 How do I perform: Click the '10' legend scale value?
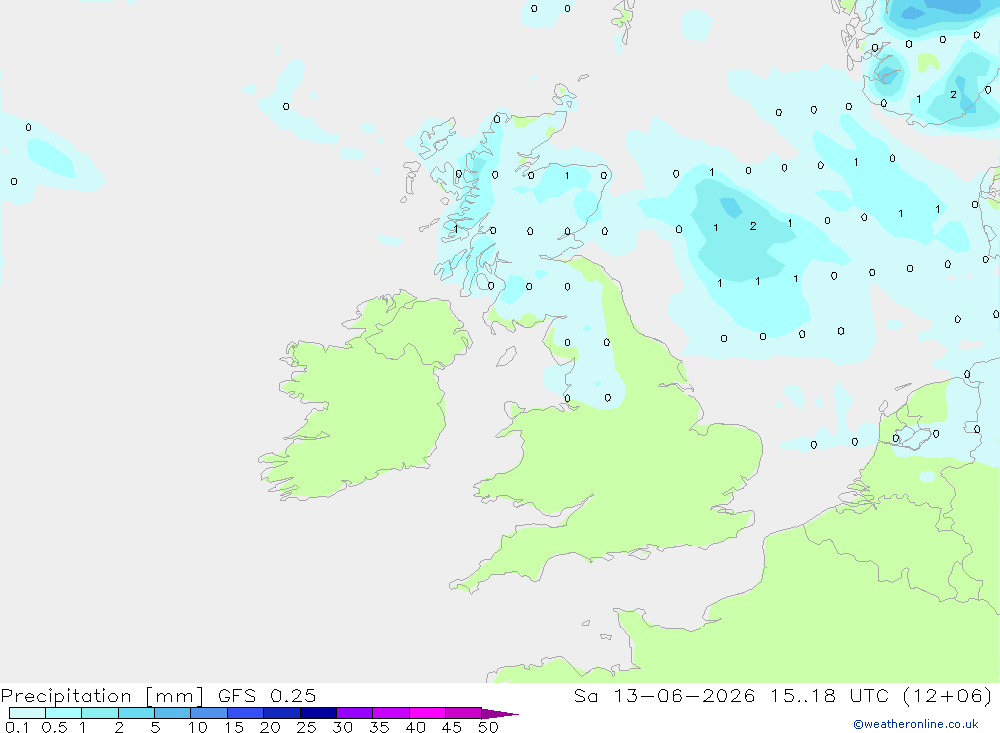click(198, 727)
